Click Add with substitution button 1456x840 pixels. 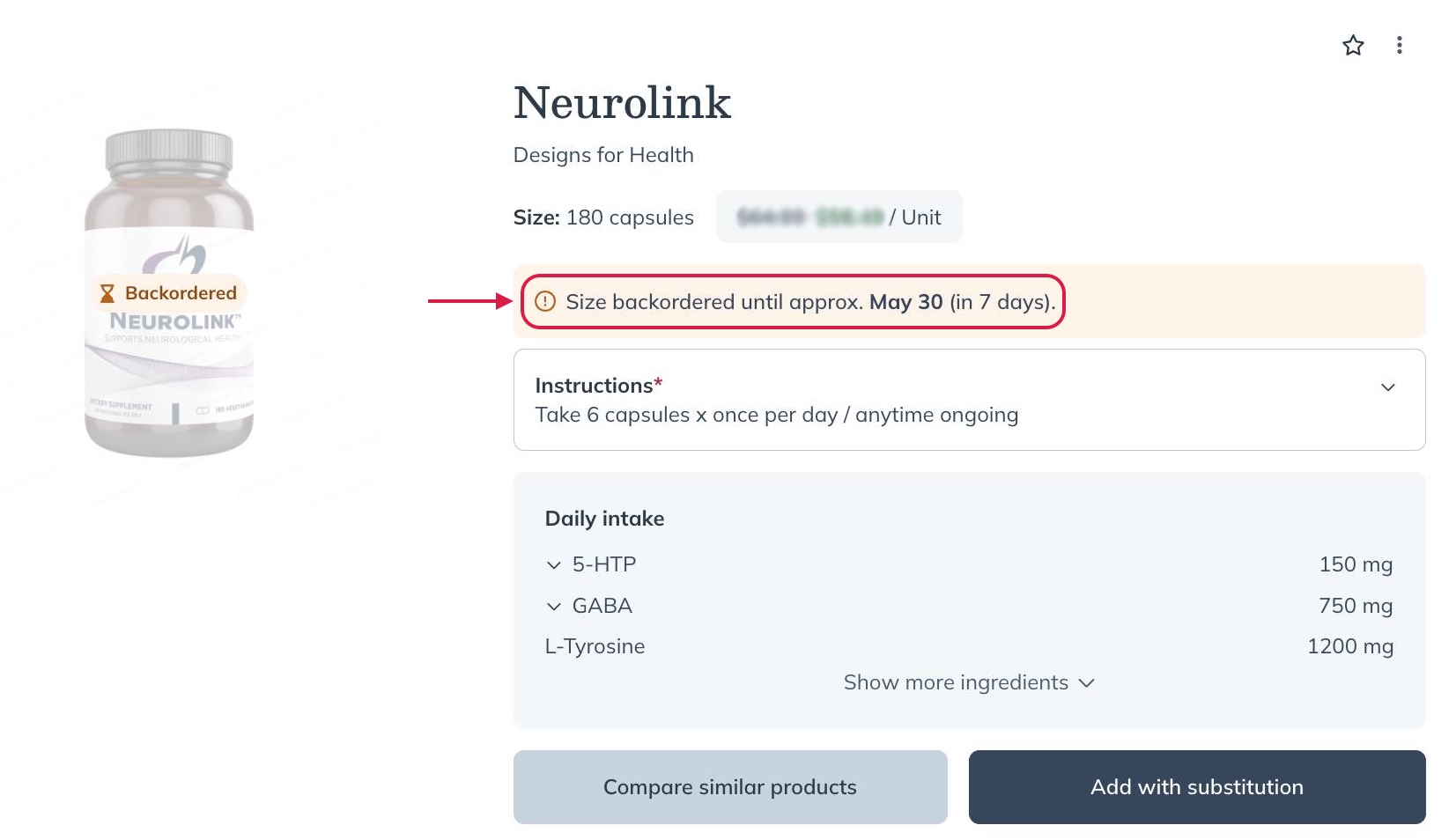pos(1196,787)
